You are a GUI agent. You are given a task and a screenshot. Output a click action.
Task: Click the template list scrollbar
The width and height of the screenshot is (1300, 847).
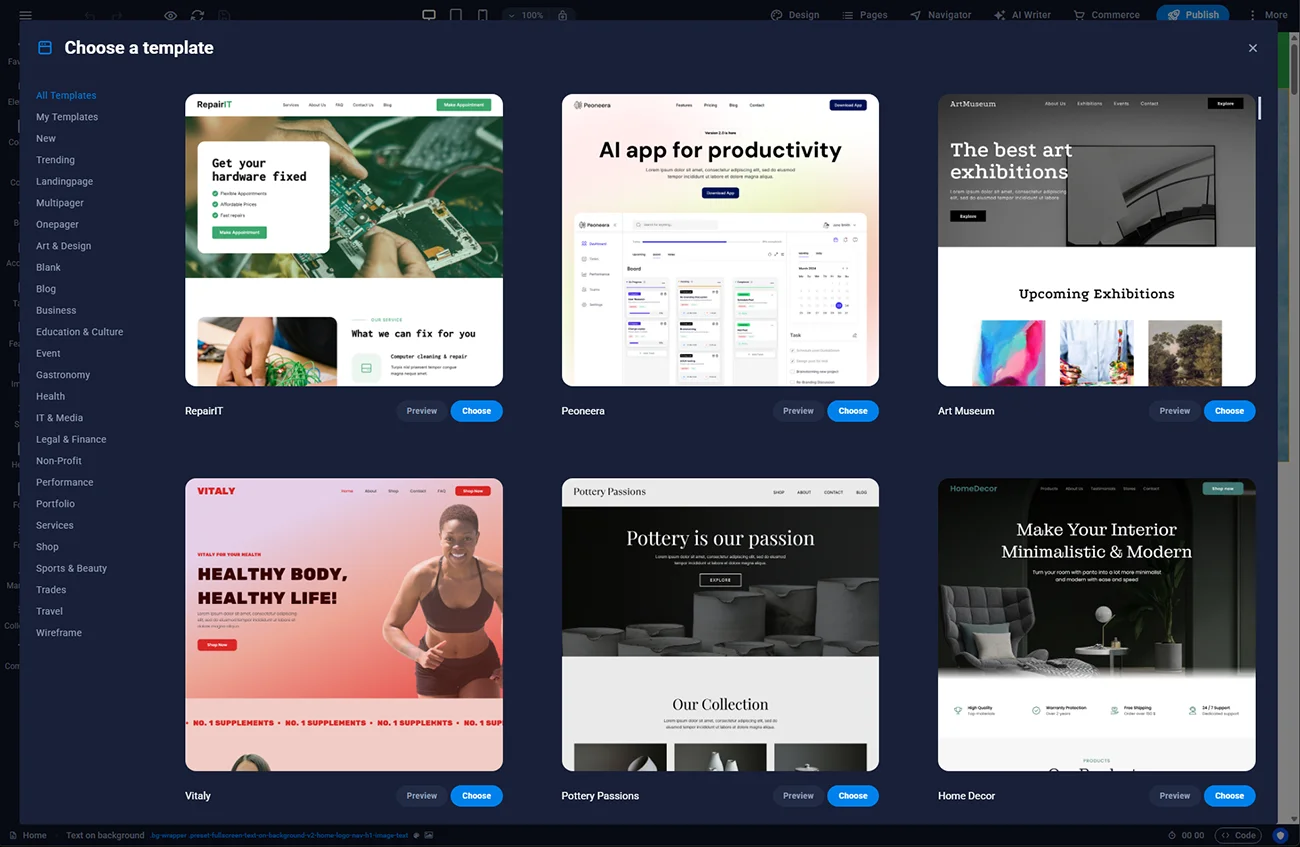[x=1259, y=108]
